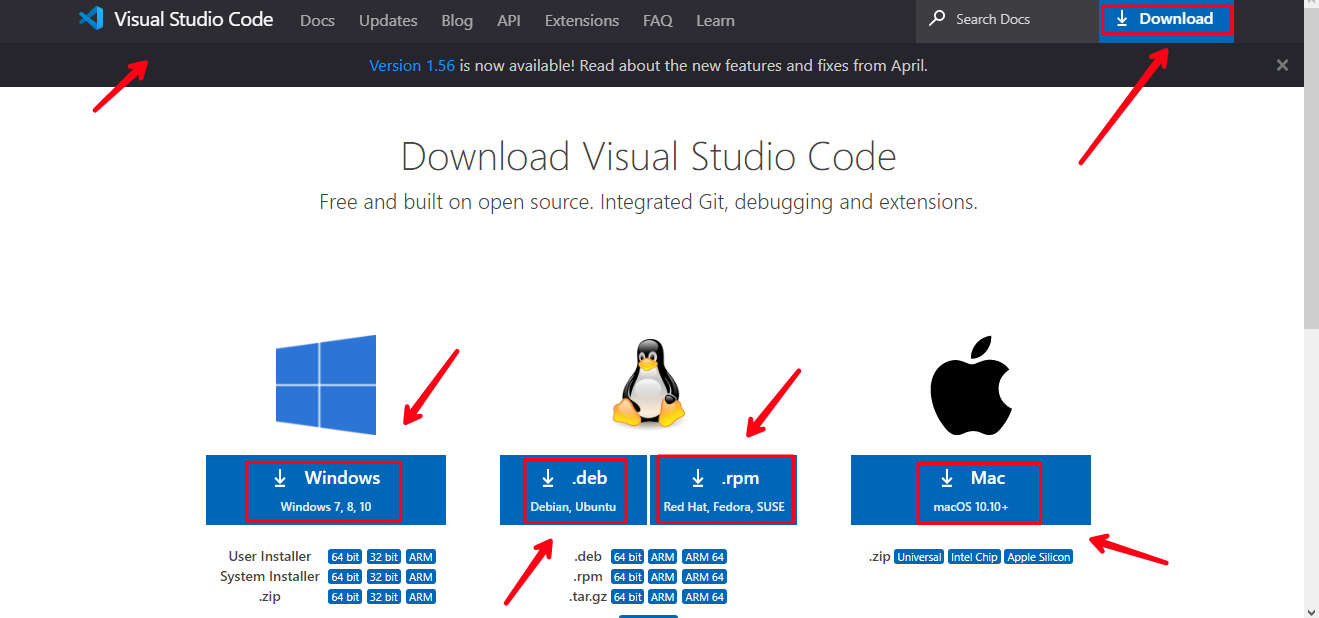Select Windows .zip ARM
This screenshot has width=1319, height=618.
421,597
